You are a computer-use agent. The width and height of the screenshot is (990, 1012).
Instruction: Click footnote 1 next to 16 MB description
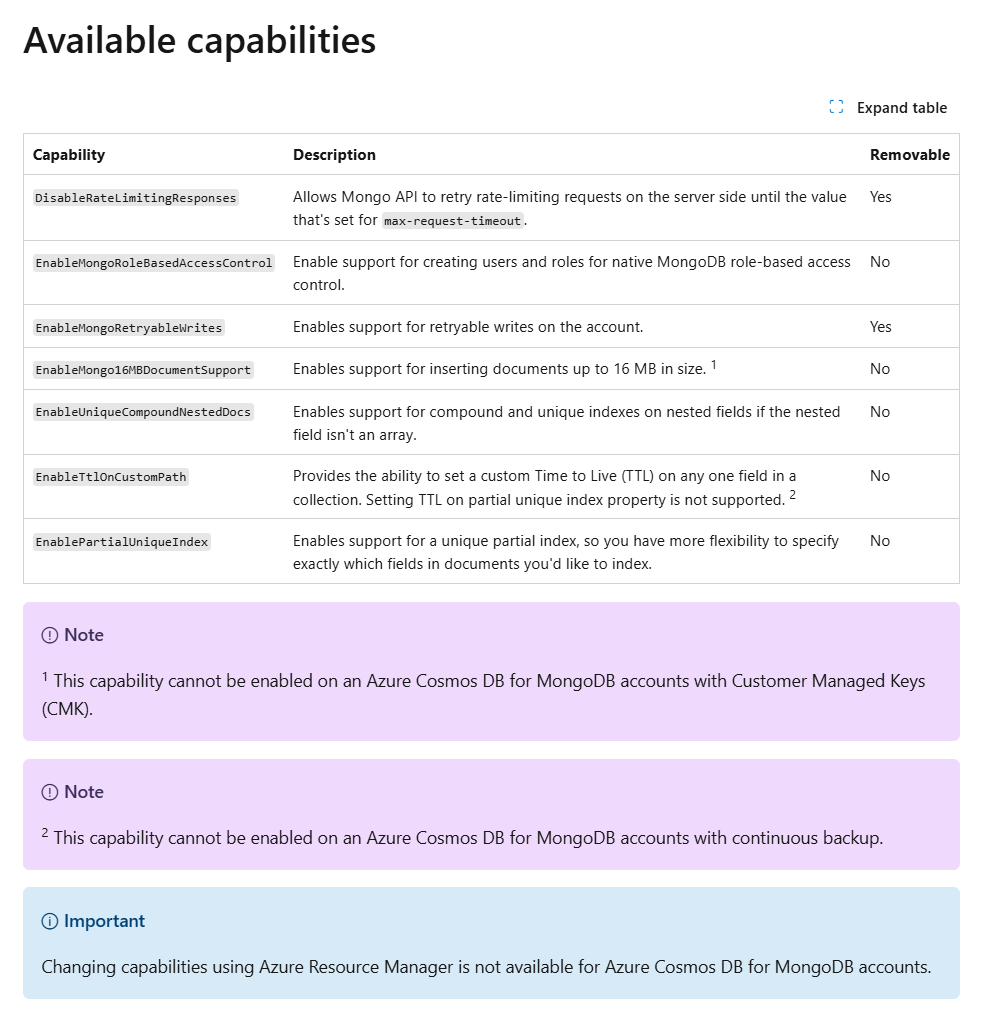coord(714,363)
